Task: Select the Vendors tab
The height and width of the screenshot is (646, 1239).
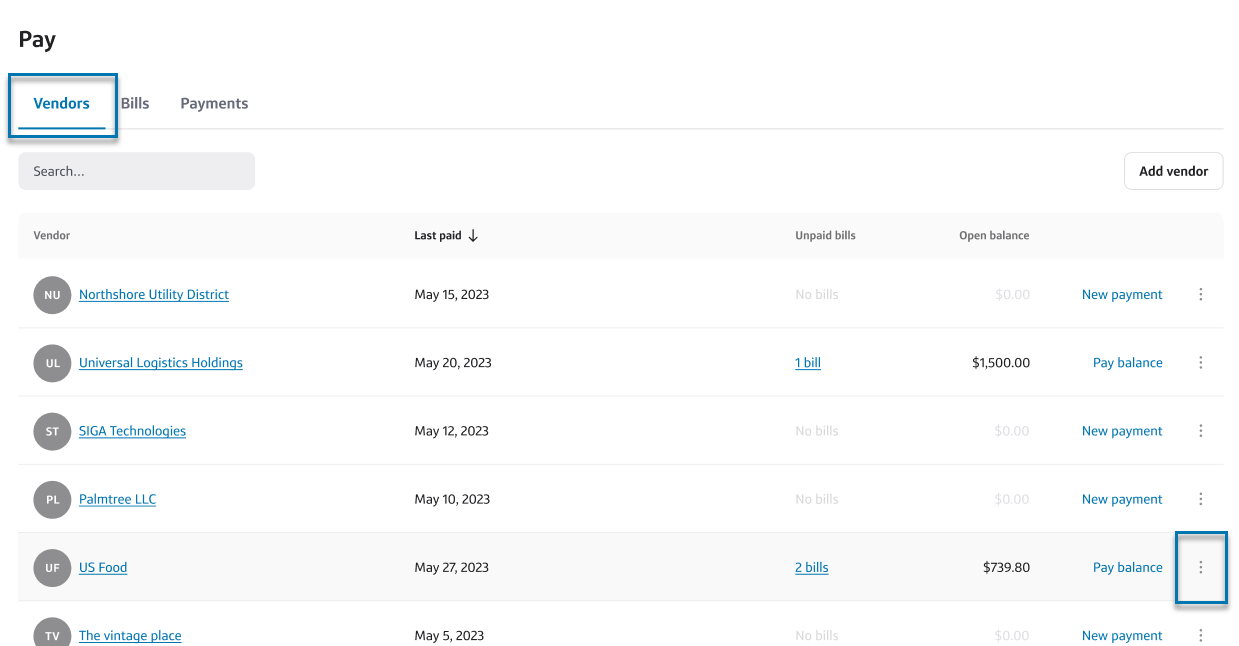Action: 62,103
